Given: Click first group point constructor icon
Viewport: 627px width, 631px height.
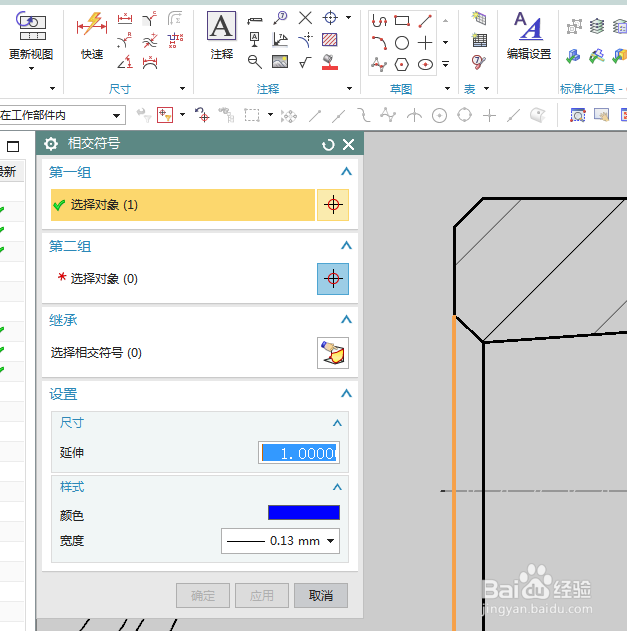Looking at the screenshot, I should click(333, 205).
